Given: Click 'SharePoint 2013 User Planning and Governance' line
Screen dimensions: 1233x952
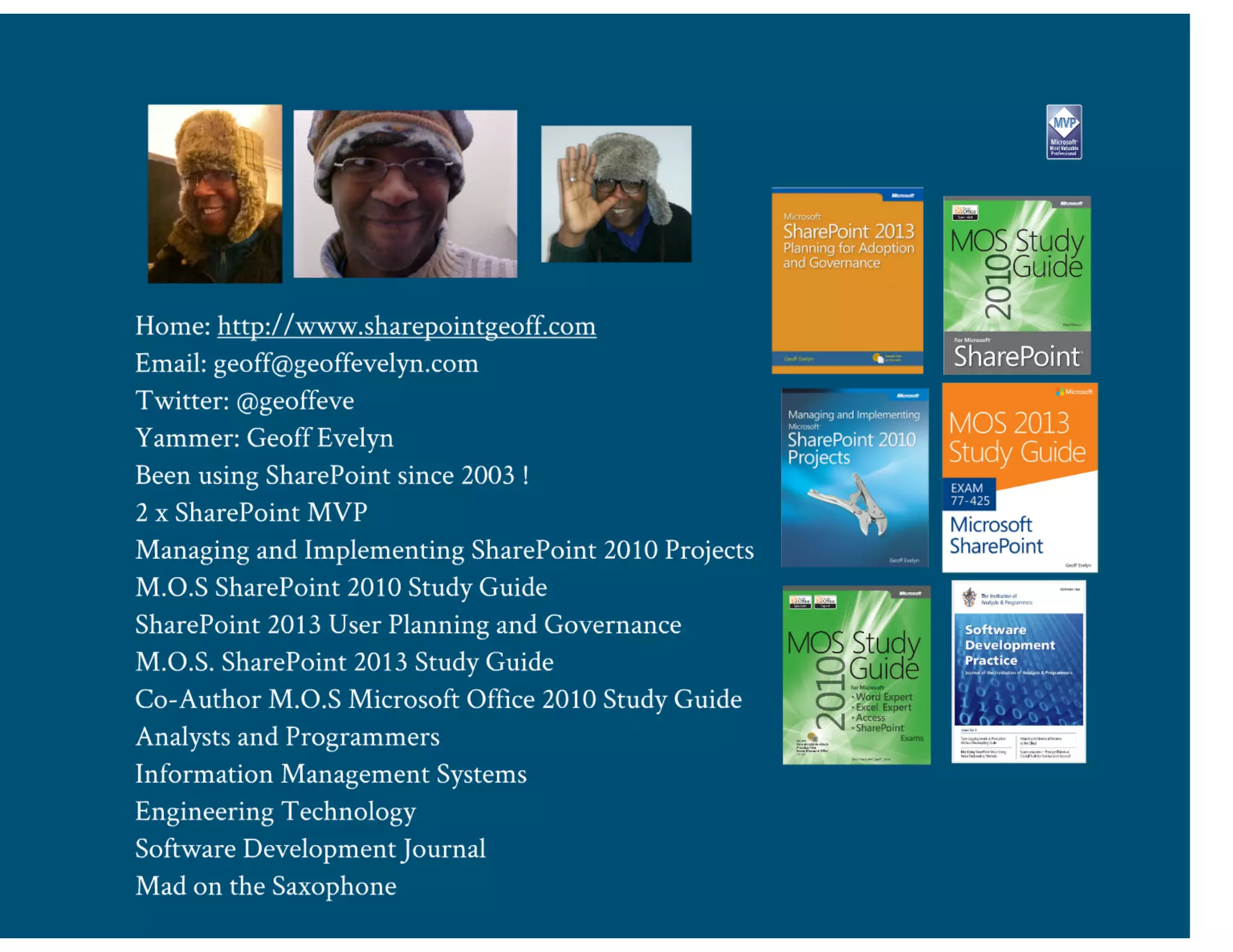Looking at the screenshot, I should click(408, 625).
